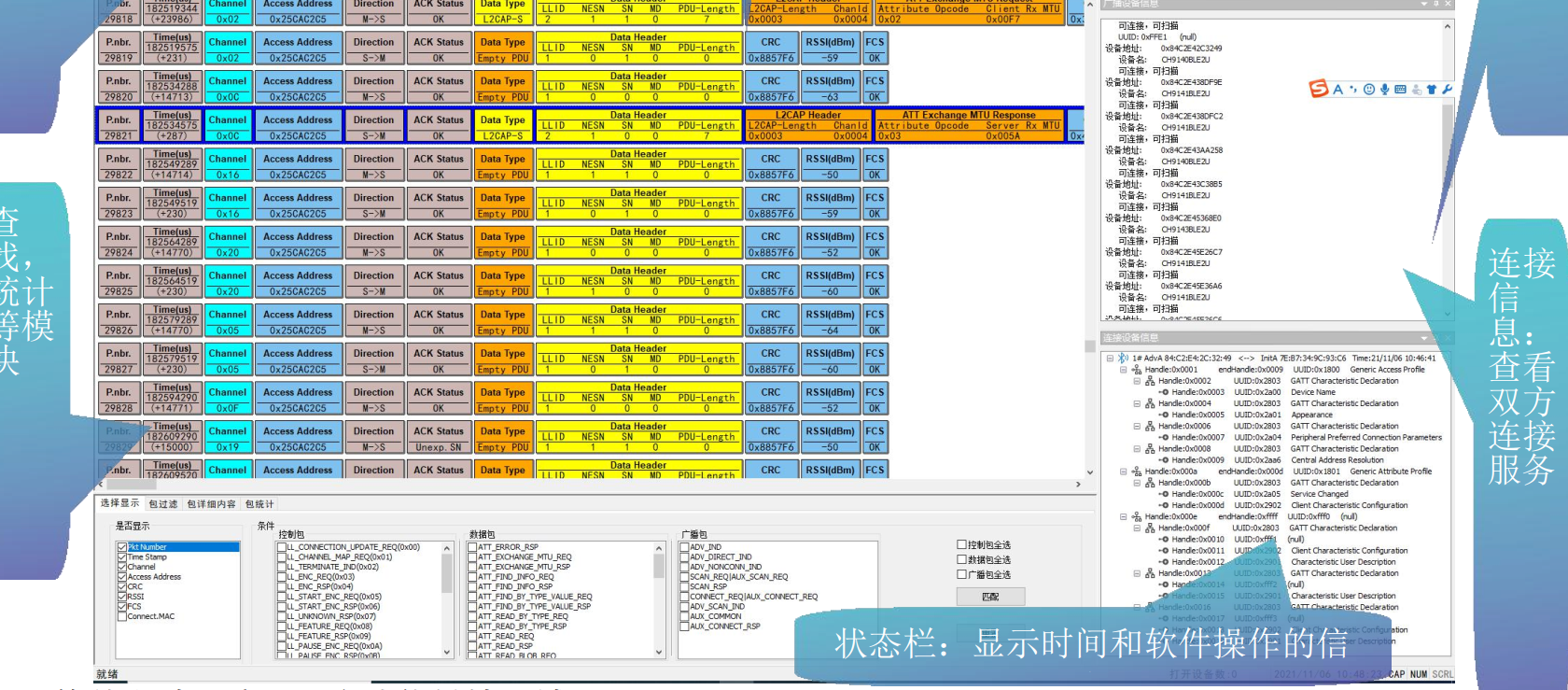Toggle Sogou punctuation mode icon

click(x=1353, y=90)
